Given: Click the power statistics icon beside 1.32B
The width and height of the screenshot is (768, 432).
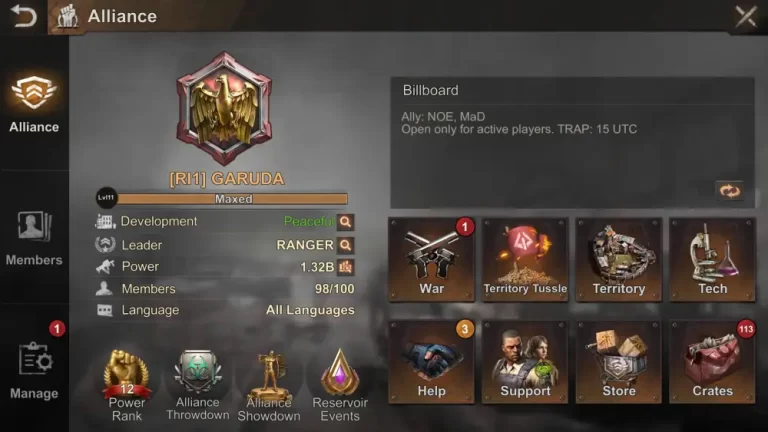Looking at the screenshot, I should 346,267.
